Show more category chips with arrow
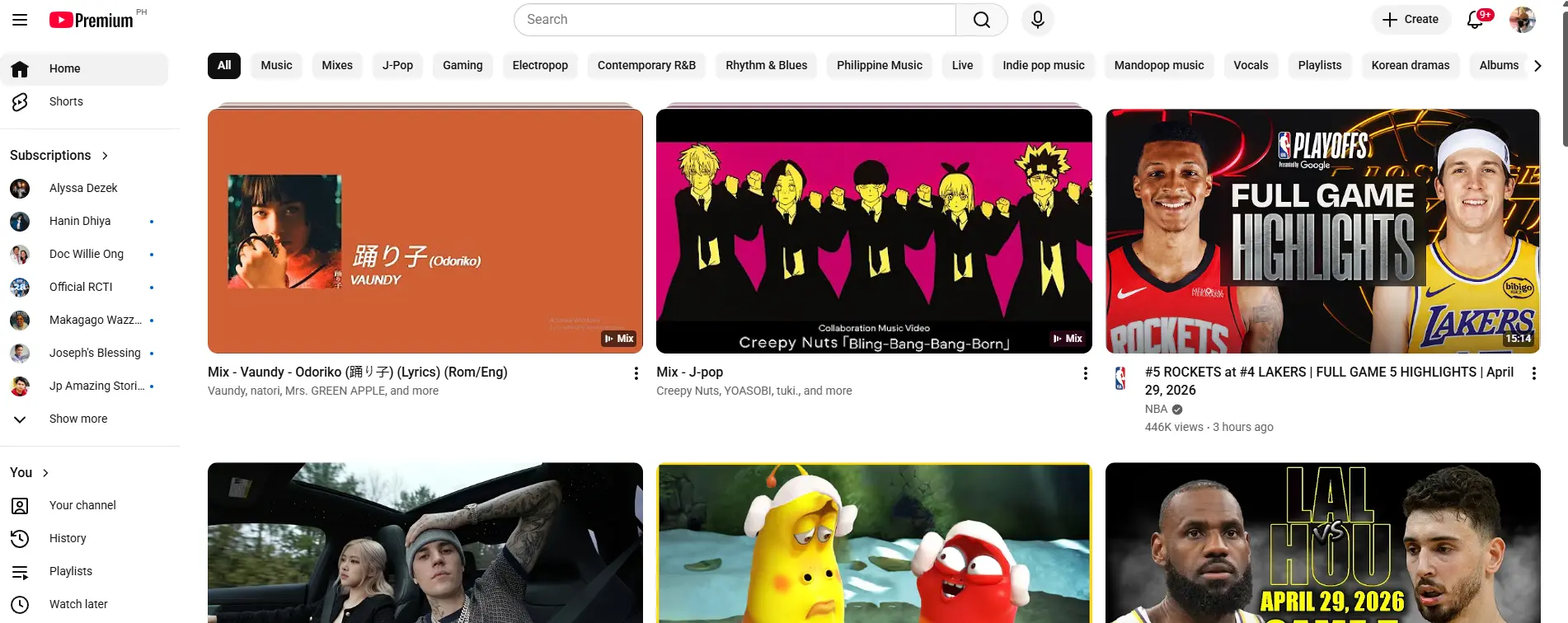Image resolution: width=1568 pixels, height=623 pixels. (1537, 66)
